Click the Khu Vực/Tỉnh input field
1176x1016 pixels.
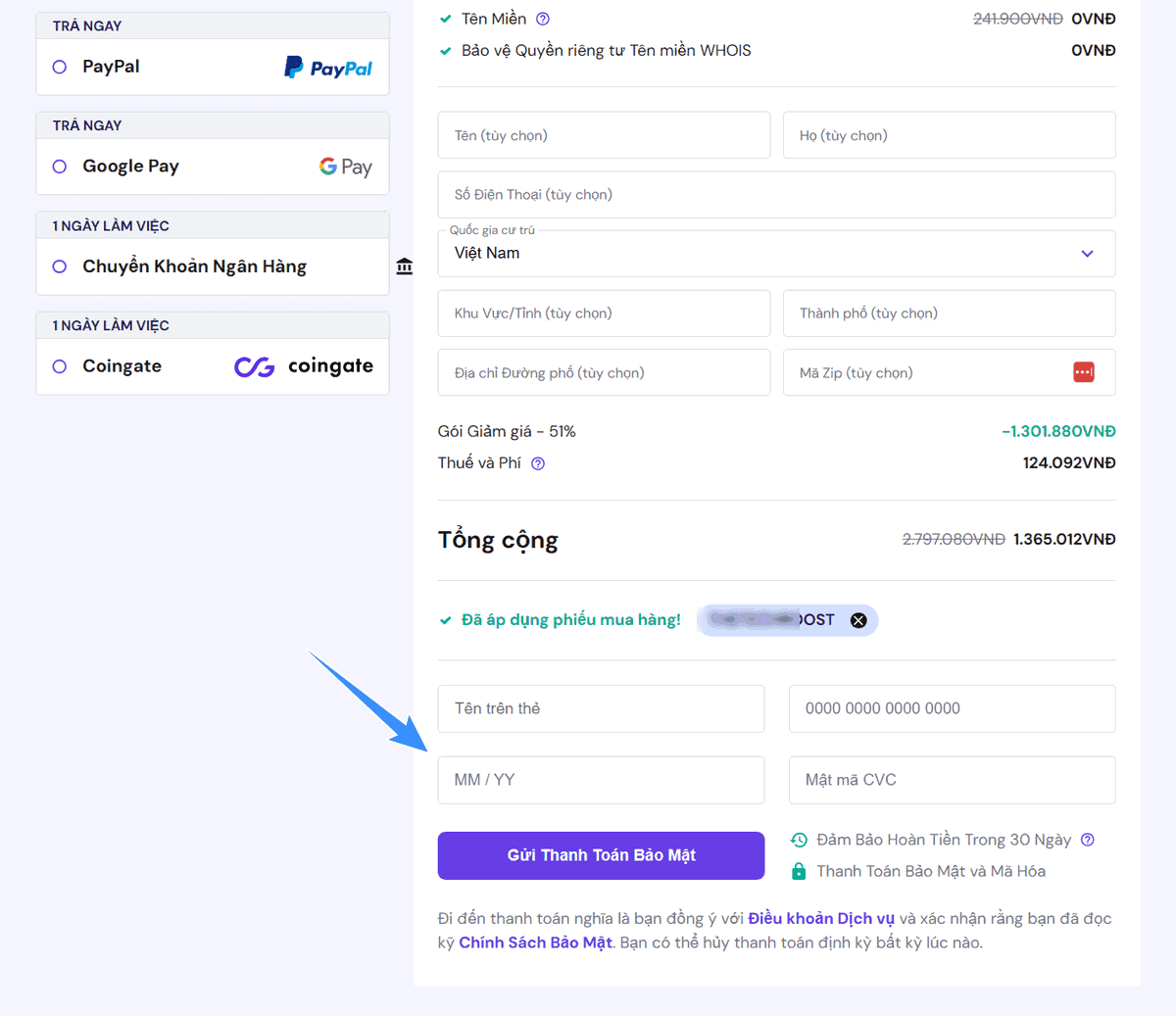point(604,314)
